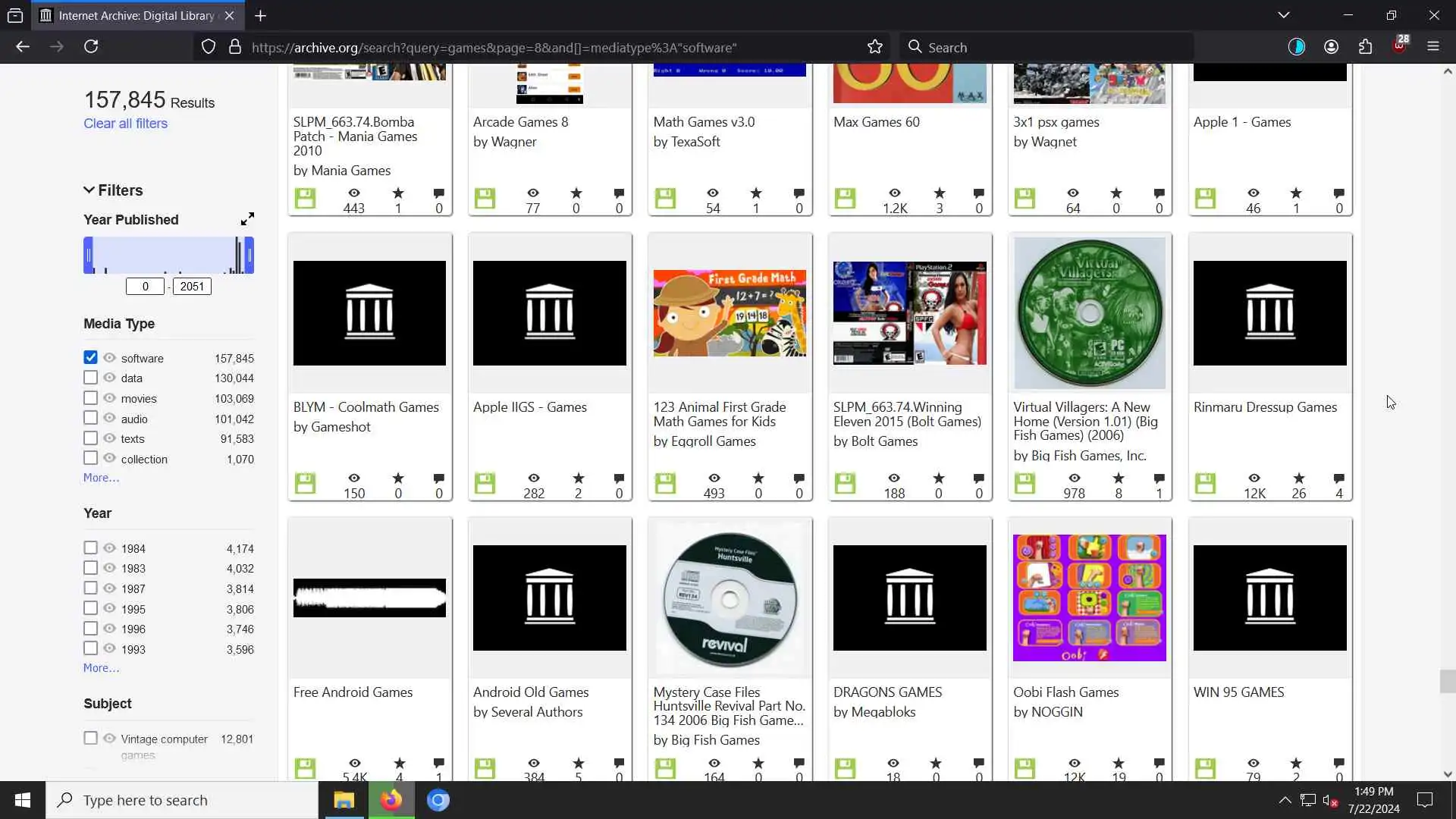Click the software floppy icon on Rinmaru Dressup Games
The image size is (1456, 819).
(1205, 483)
